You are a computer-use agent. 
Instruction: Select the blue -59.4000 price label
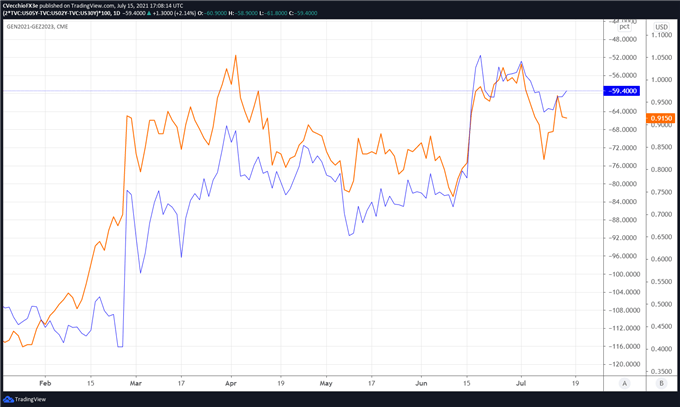(621, 91)
